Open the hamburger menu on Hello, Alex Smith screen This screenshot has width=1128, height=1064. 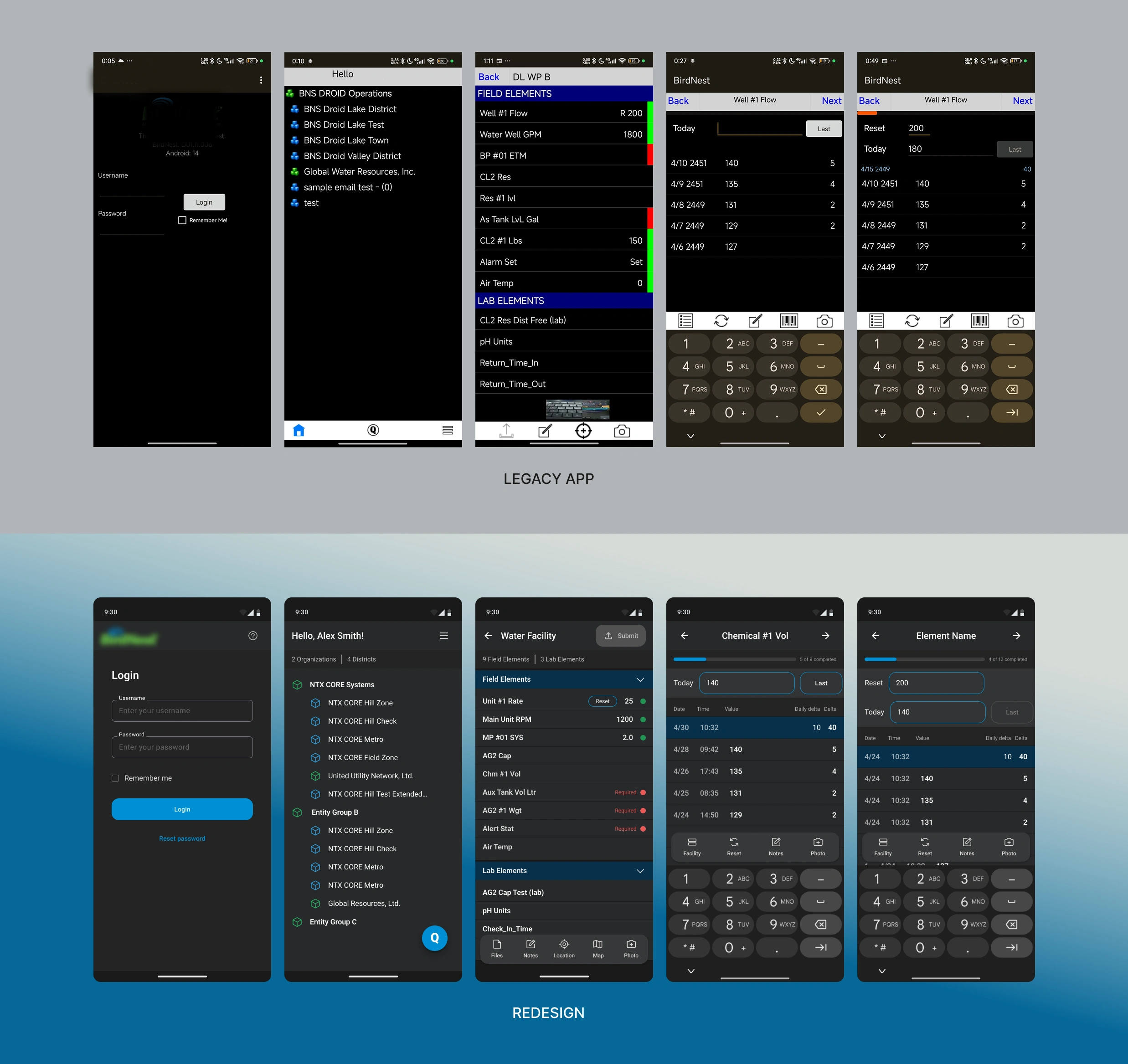444,636
